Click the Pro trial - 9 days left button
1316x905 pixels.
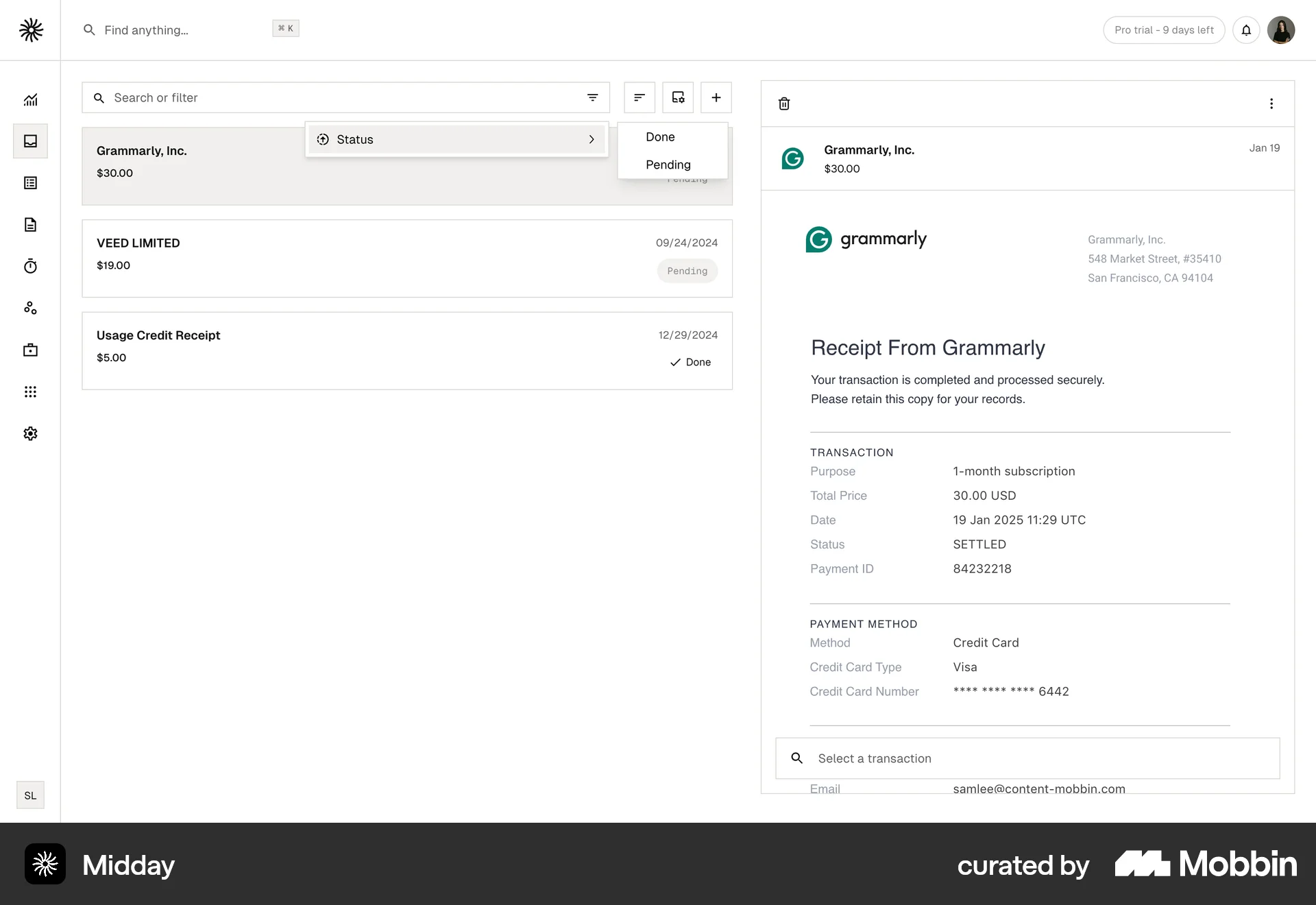click(1164, 29)
